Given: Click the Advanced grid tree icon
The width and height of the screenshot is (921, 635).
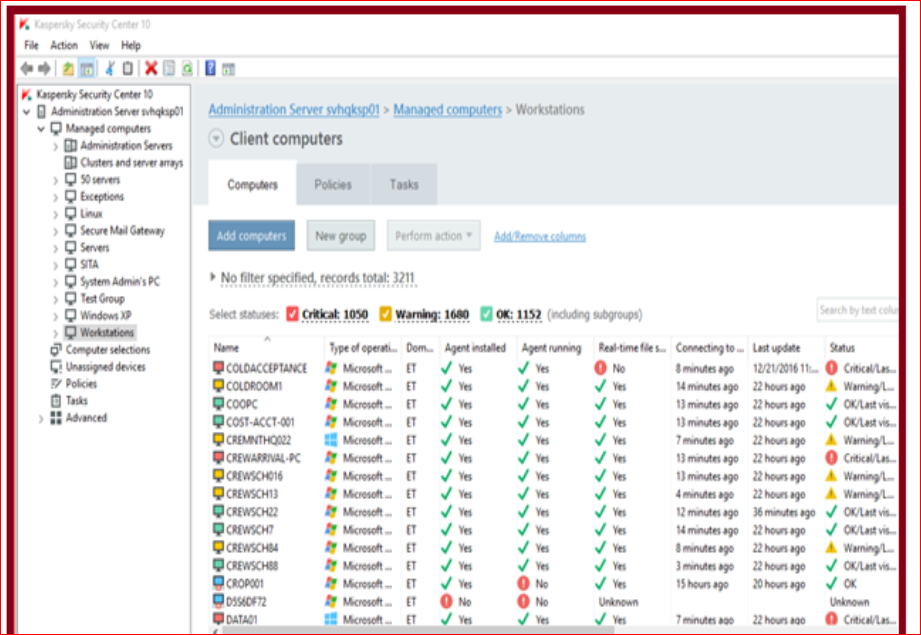Looking at the screenshot, I should coord(56,418).
